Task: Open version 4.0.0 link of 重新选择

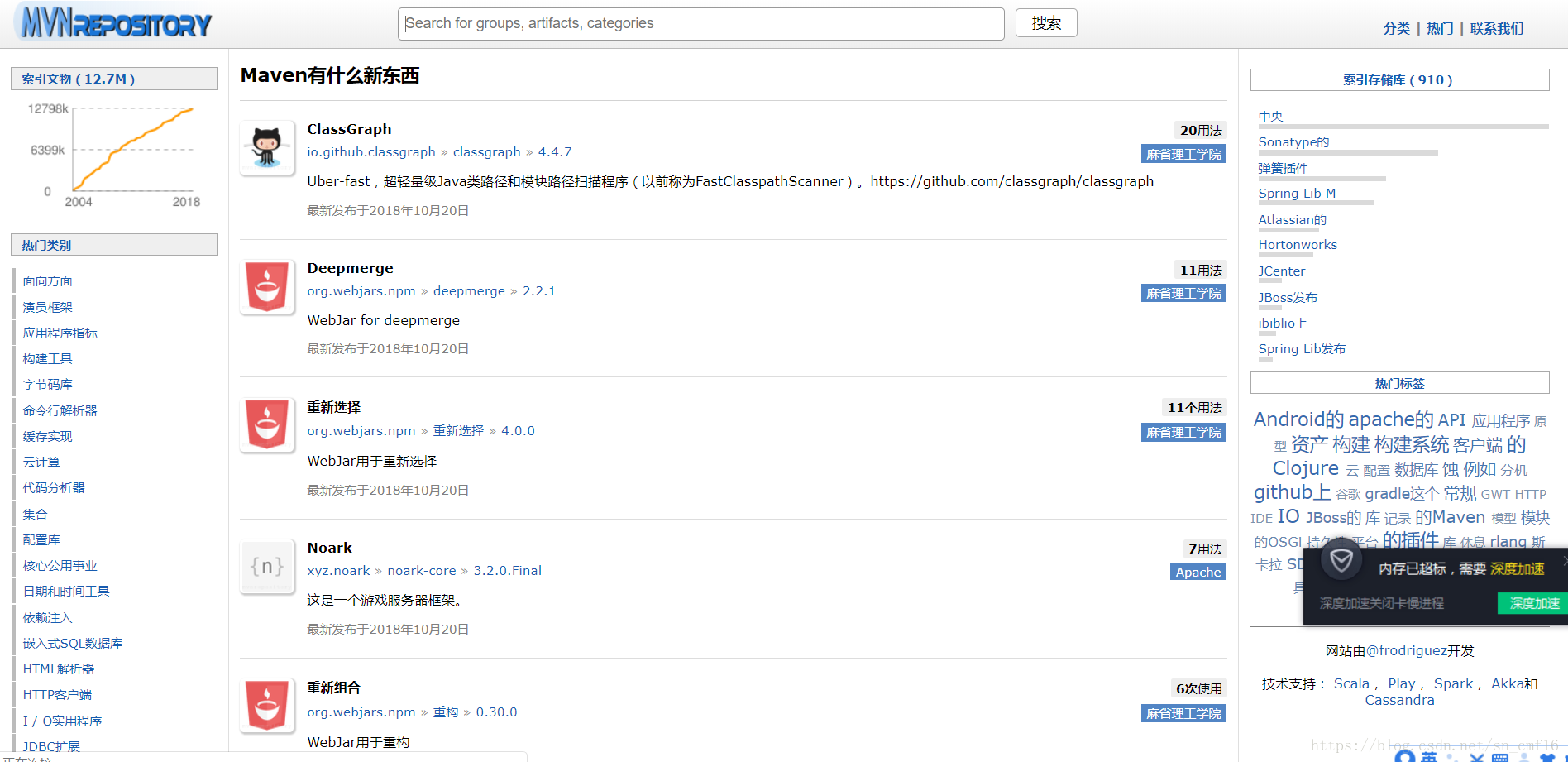Action: tap(518, 431)
